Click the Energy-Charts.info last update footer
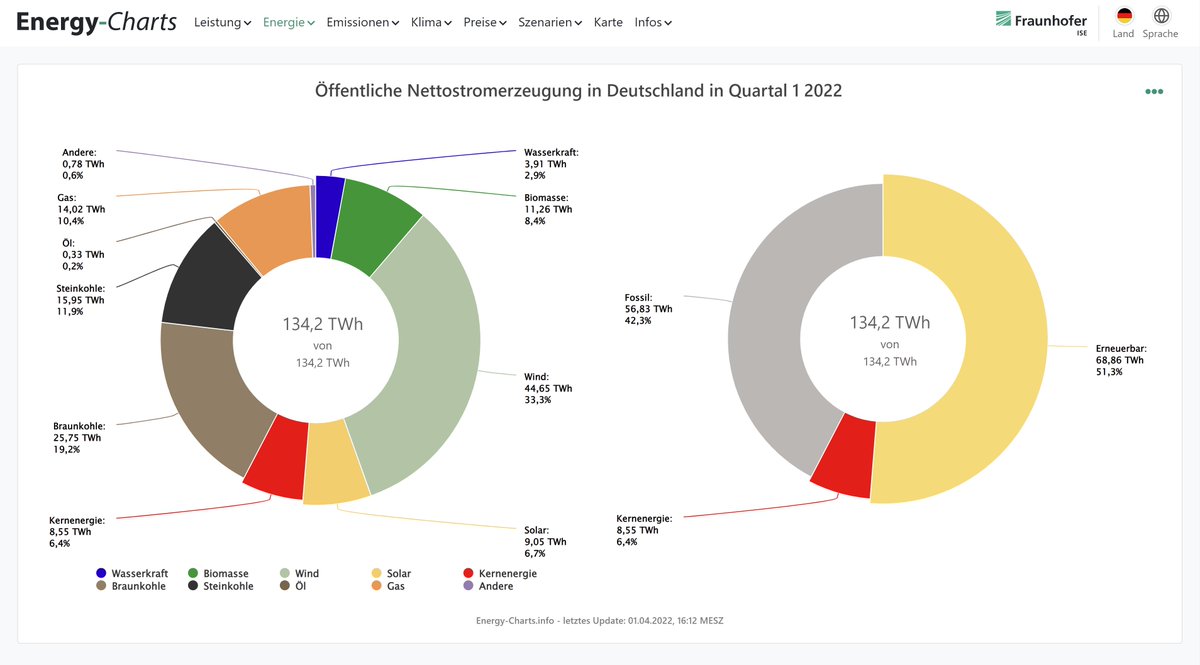Screen dimensions: 1200x665 (600, 620)
